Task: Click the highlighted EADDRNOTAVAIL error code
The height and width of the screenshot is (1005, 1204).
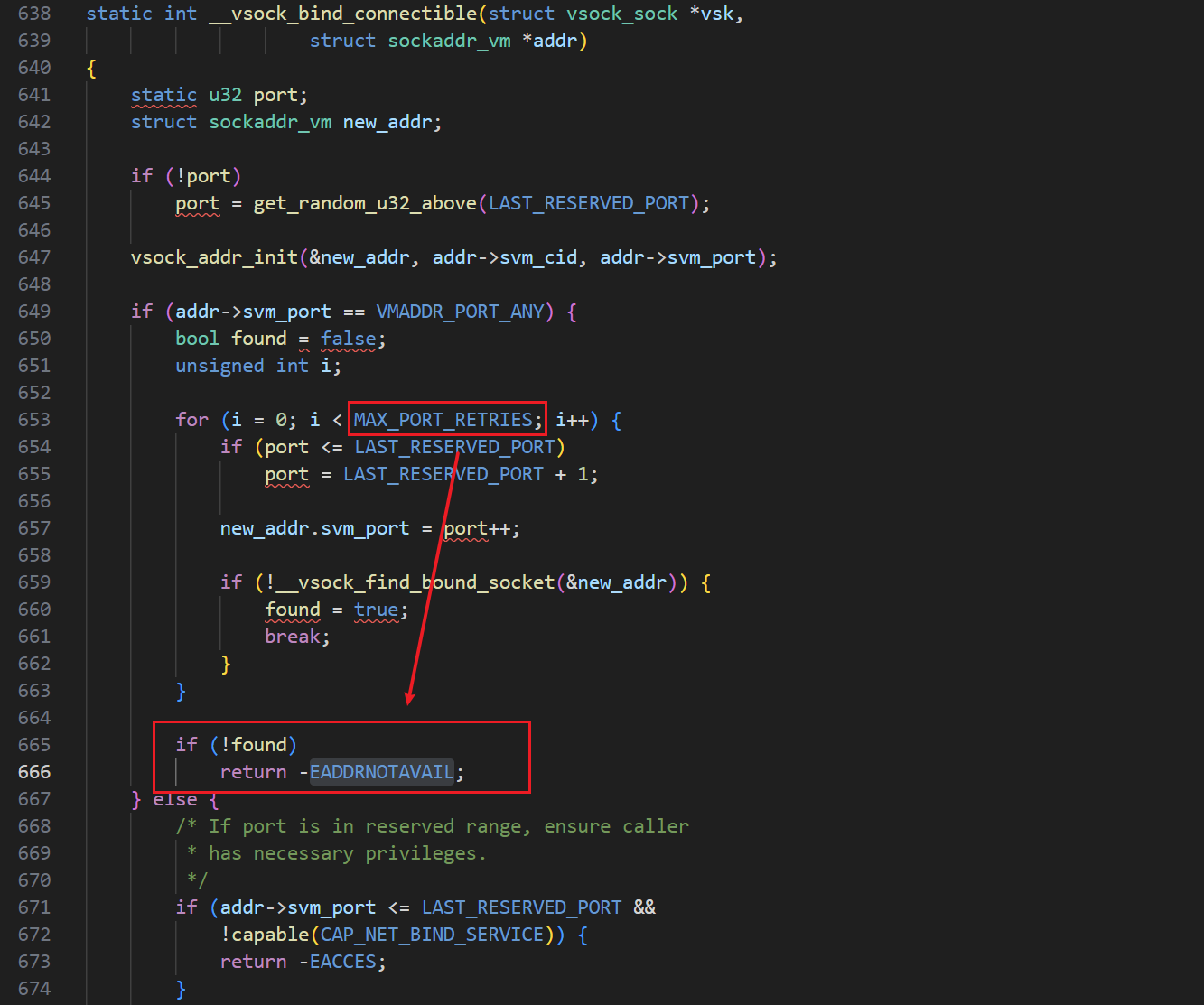Action: (x=381, y=772)
